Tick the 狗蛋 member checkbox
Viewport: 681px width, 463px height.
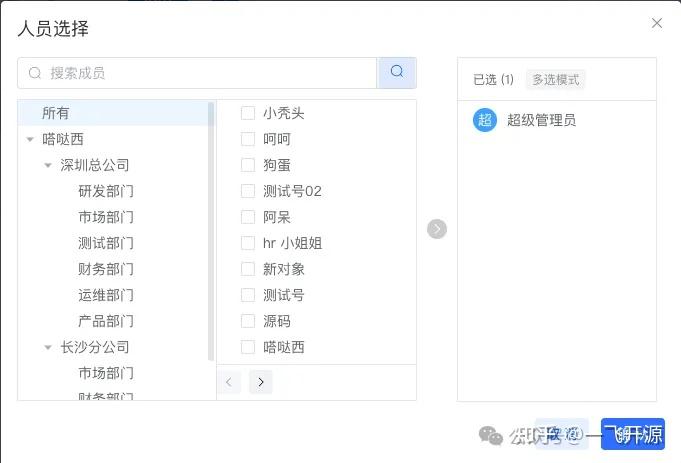pyautogui.click(x=248, y=165)
